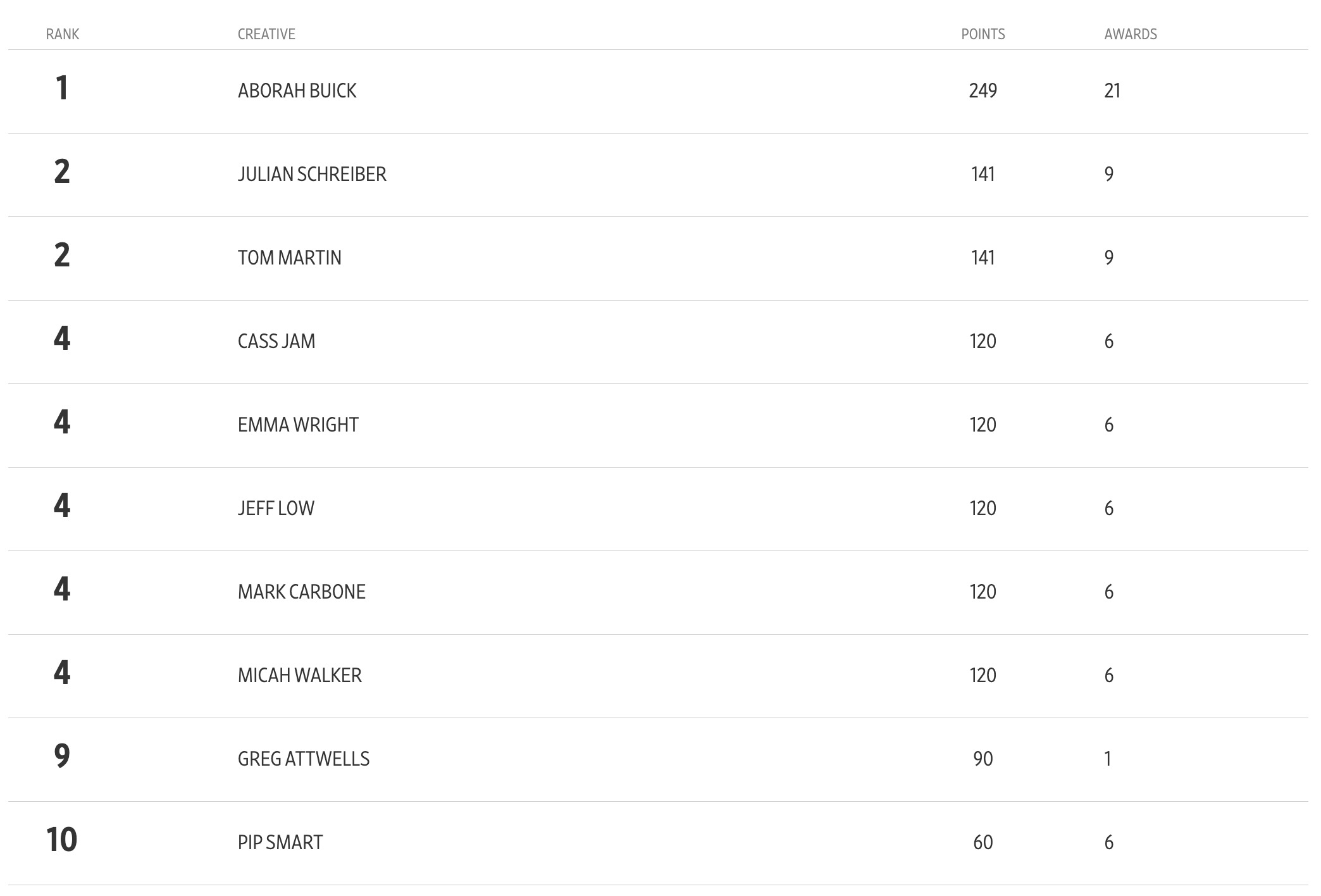Open PIP SMART creative entry
The width and height of the screenshot is (1321, 896).
pos(280,842)
